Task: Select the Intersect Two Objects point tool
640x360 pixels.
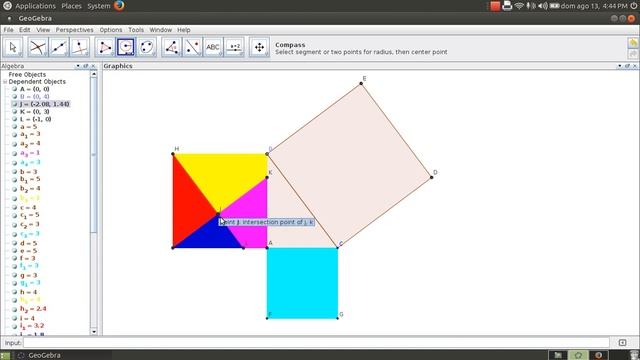Action: click(38, 47)
